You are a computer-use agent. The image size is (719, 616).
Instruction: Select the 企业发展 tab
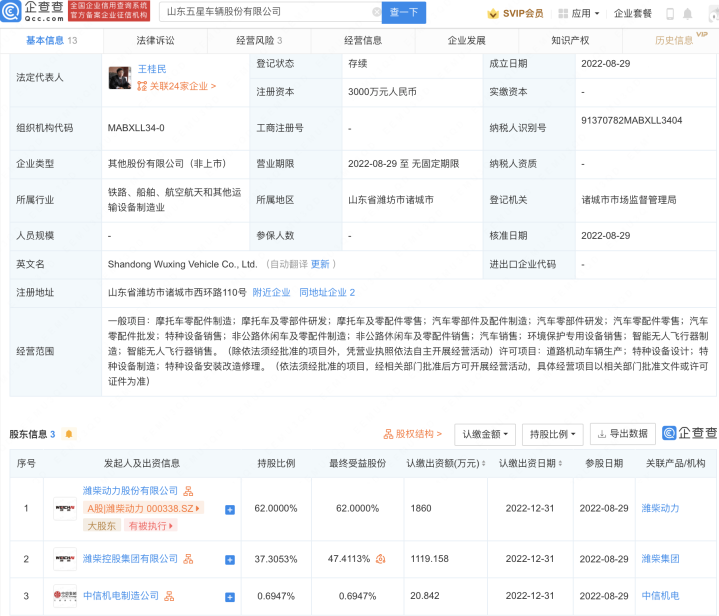[x=467, y=40]
